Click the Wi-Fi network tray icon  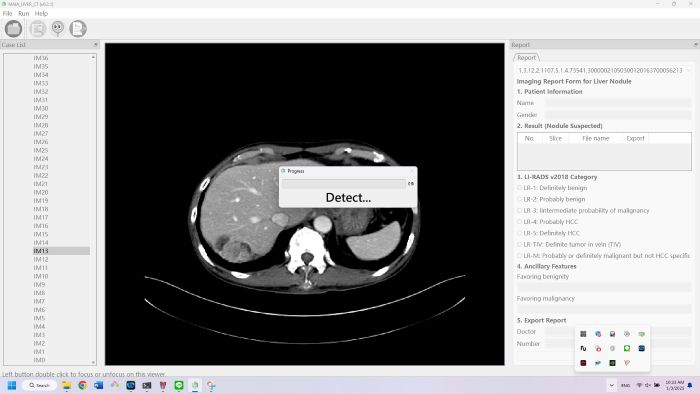pos(639,385)
